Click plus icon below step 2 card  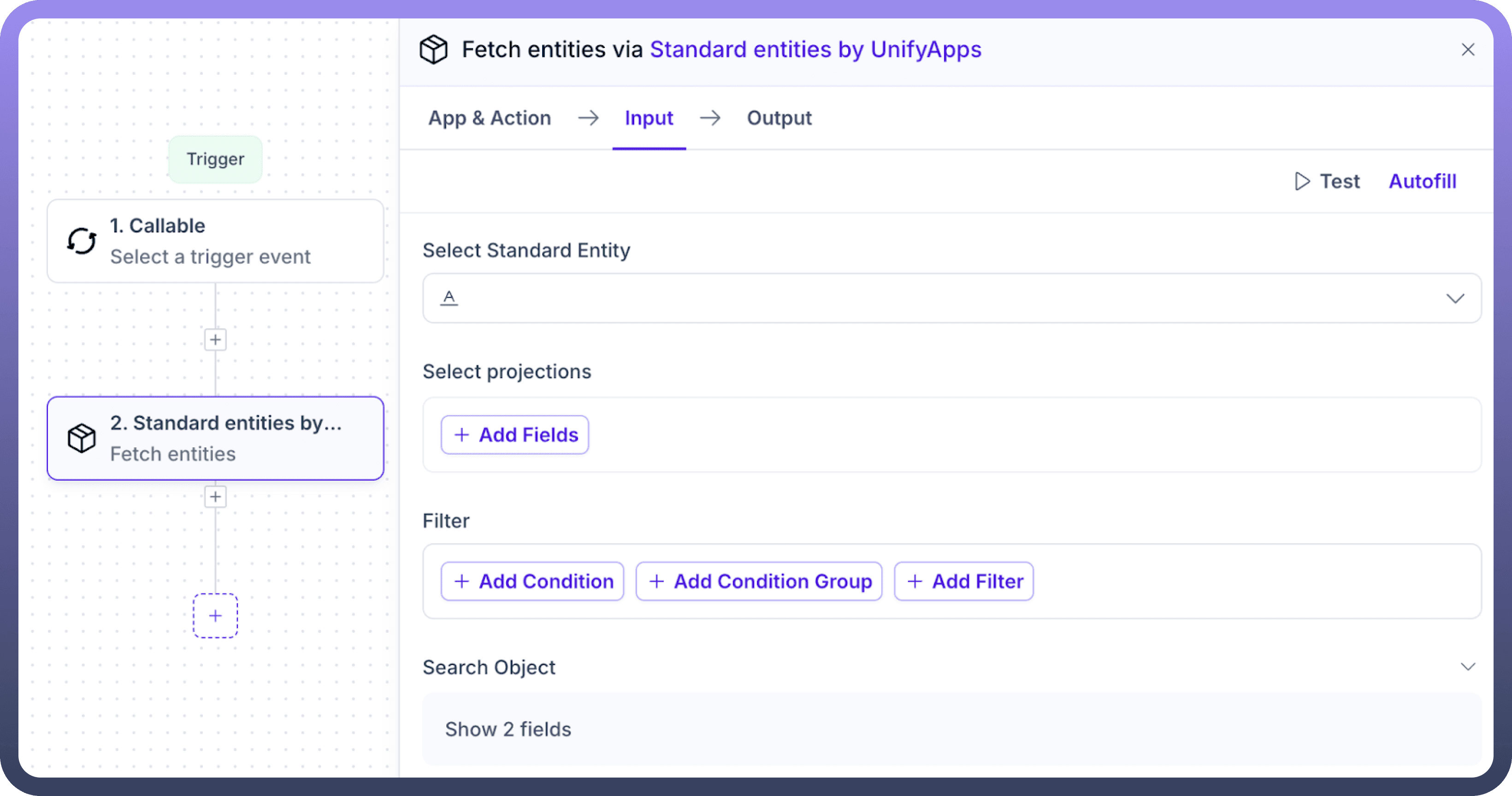click(x=215, y=497)
